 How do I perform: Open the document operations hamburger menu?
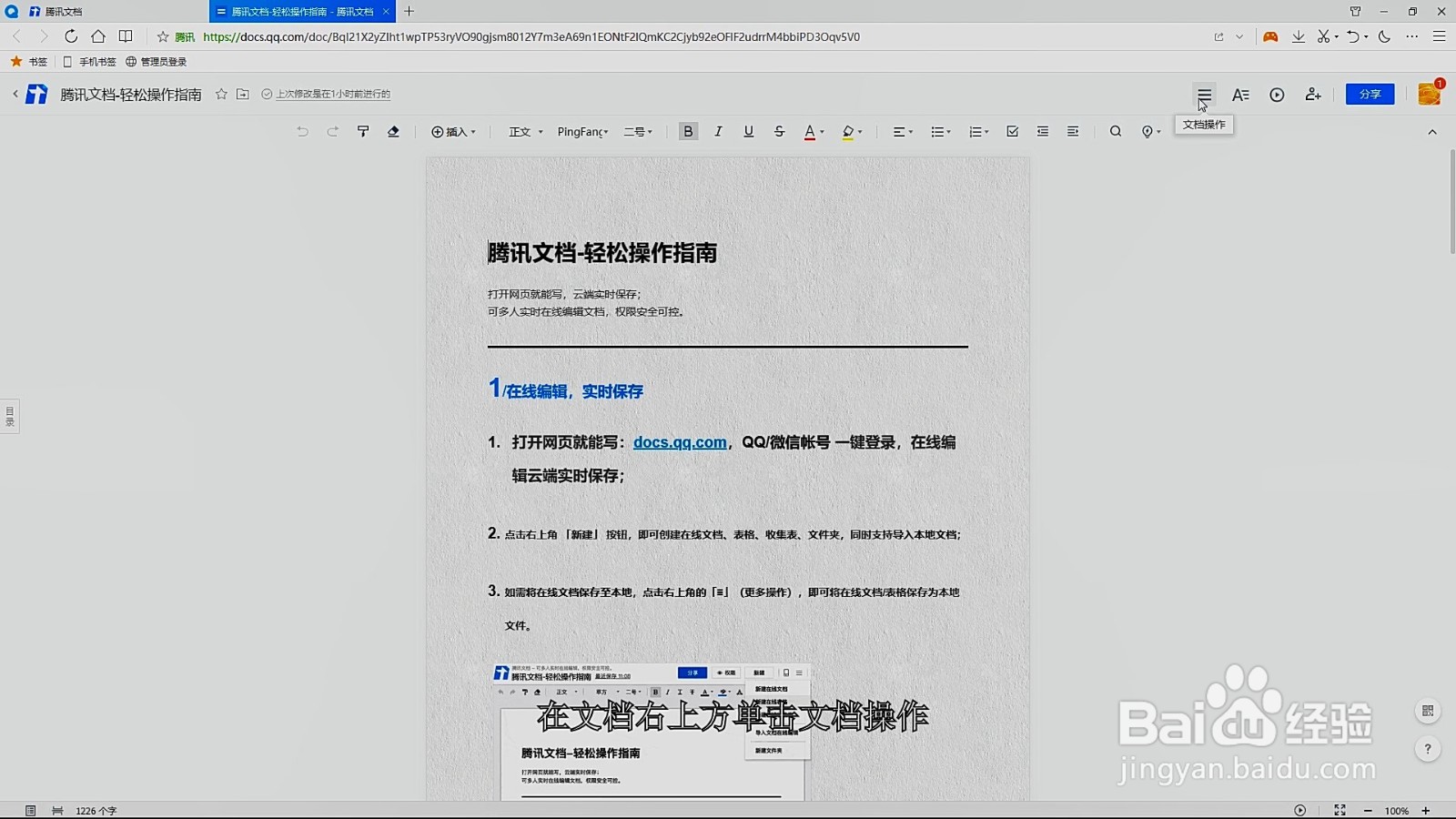click(1204, 95)
